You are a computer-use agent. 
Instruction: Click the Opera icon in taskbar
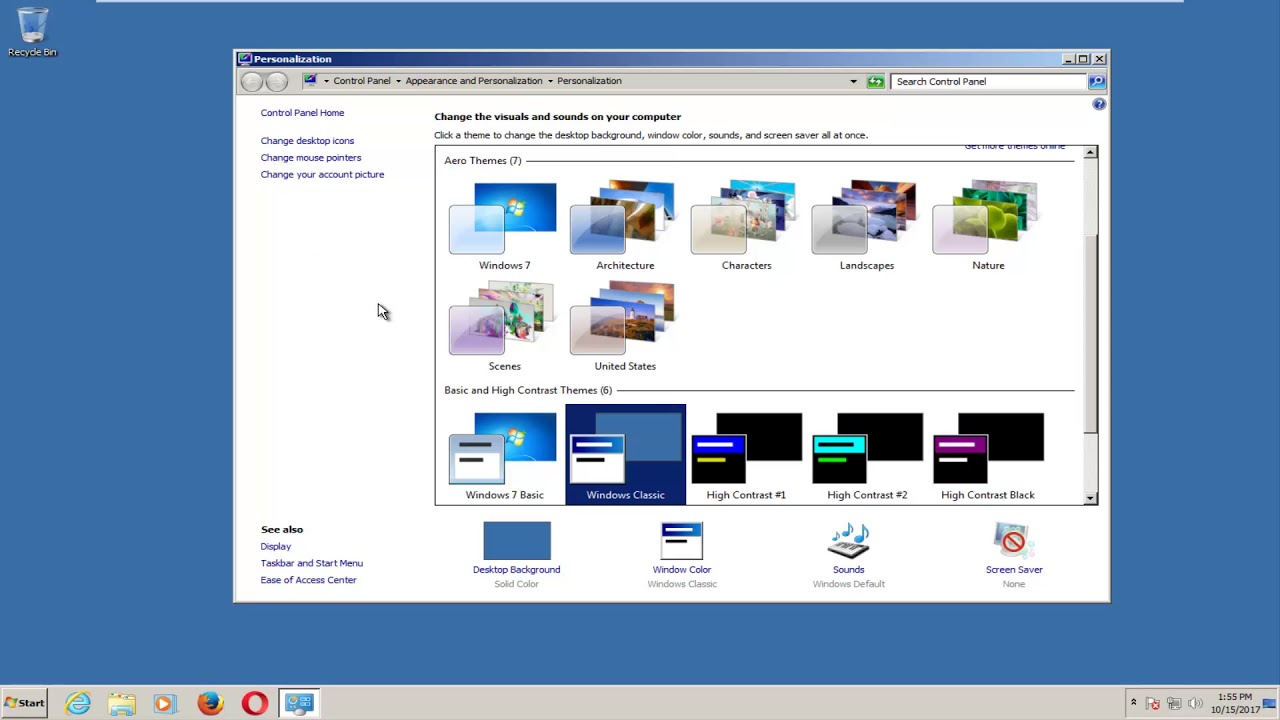(254, 703)
